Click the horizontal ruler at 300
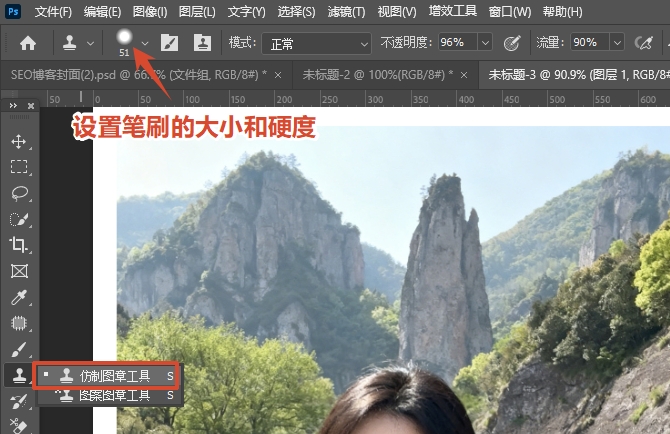 (375, 100)
